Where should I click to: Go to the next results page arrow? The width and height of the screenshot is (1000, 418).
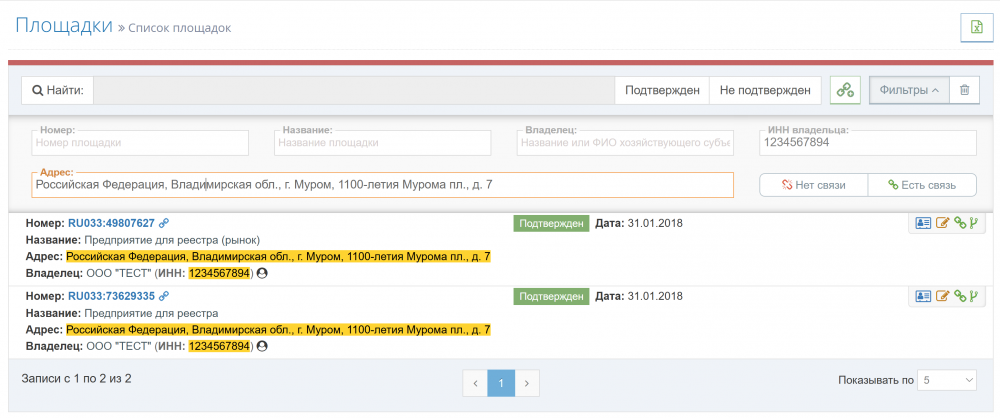coord(527,382)
